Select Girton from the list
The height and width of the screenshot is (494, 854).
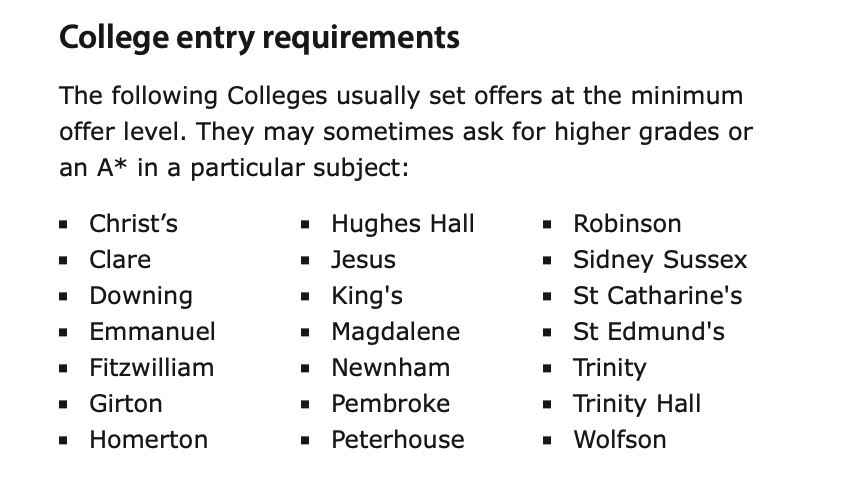(x=126, y=404)
